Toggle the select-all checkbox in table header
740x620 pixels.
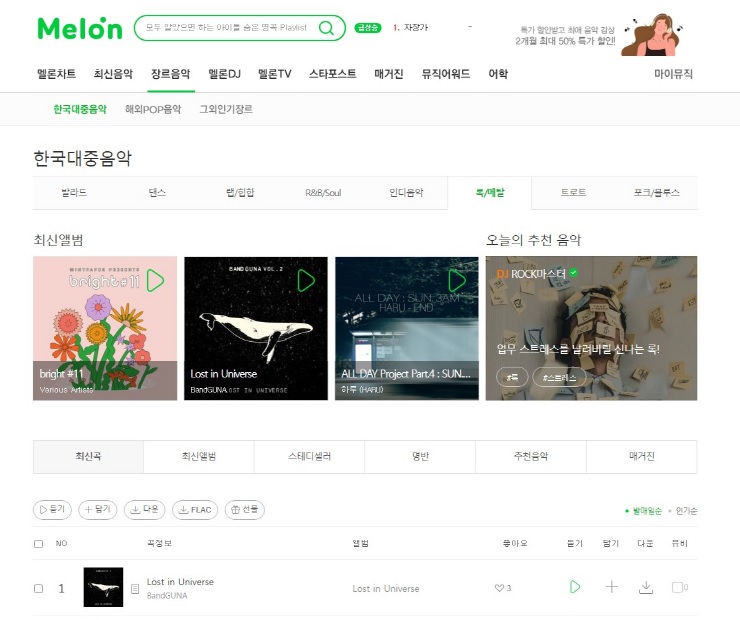click(x=39, y=544)
